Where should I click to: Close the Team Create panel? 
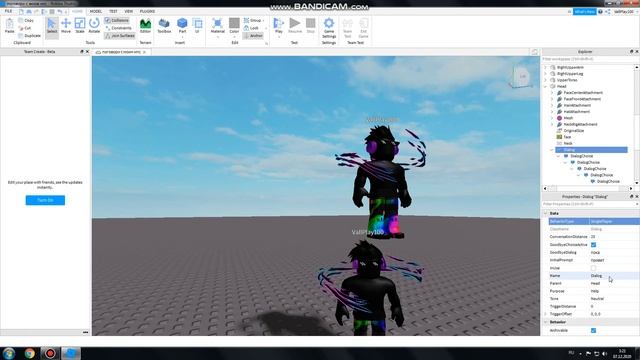pyautogui.click(x=87, y=52)
